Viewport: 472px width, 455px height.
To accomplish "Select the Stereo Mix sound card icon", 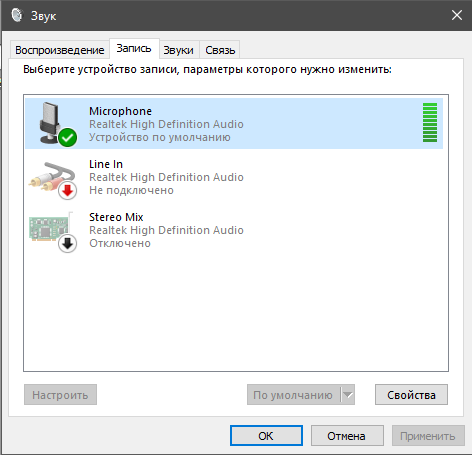I will click(53, 232).
